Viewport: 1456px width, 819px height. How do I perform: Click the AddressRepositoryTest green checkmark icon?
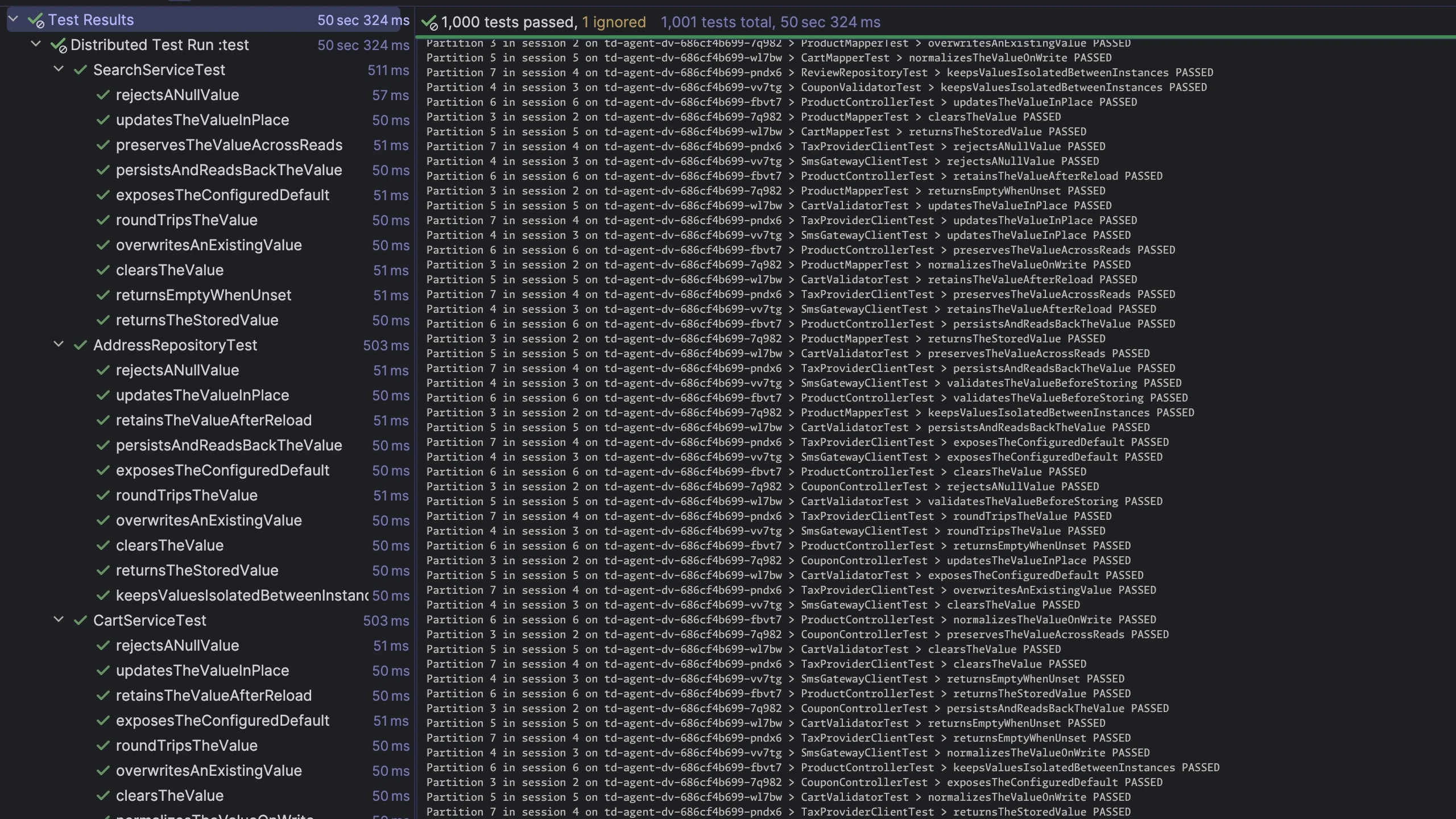point(80,345)
